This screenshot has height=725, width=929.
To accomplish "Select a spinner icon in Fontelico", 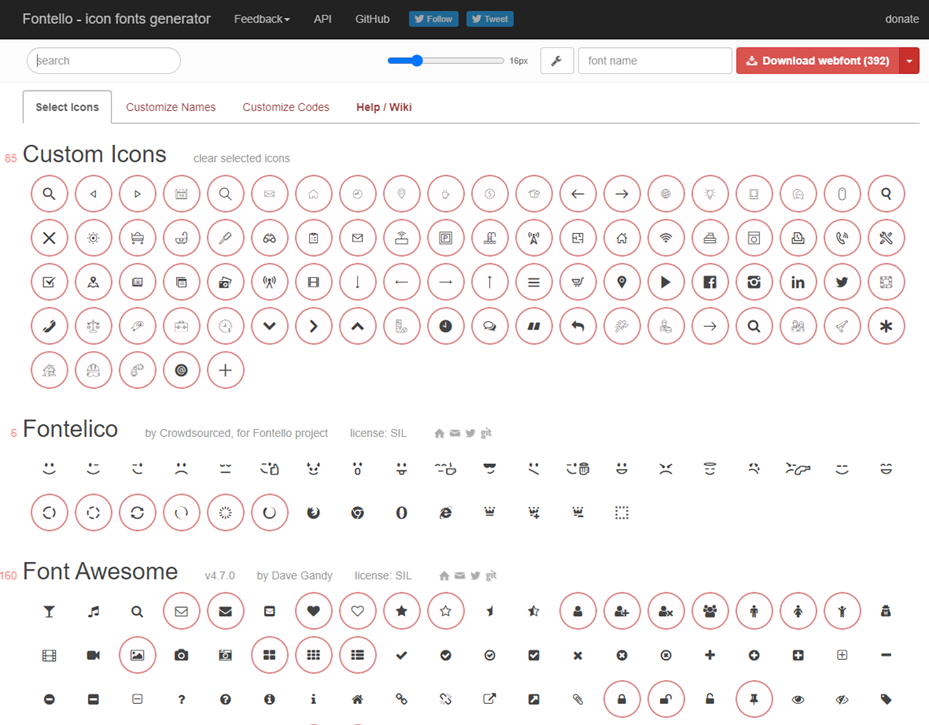I will pyautogui.click(x=49, y=512).
